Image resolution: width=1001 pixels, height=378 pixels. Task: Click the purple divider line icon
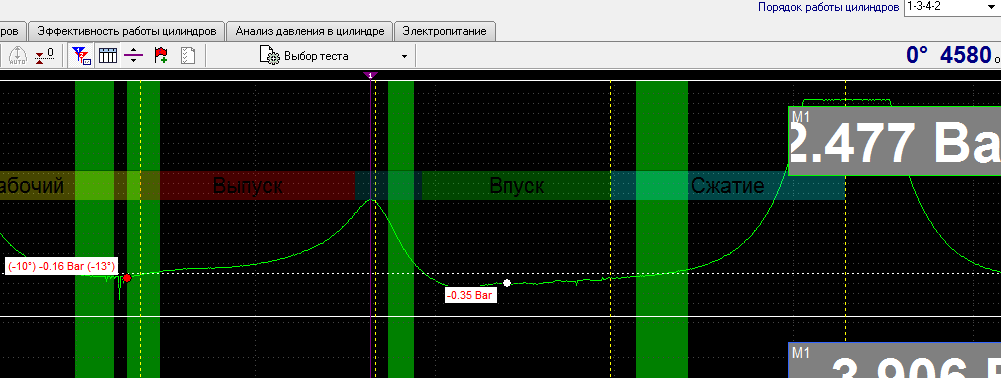133,56
